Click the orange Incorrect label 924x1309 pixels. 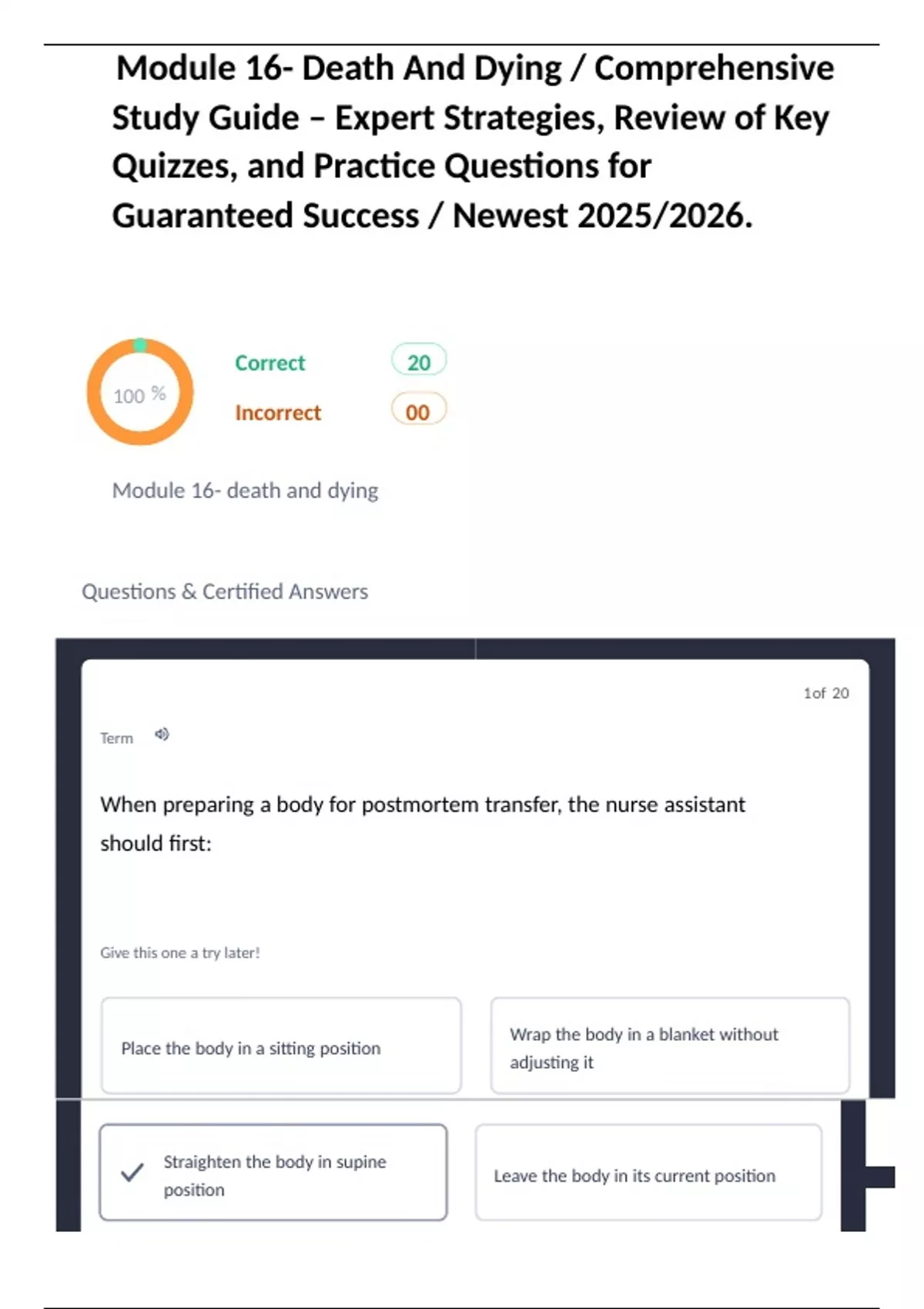[x=278, y=413]
